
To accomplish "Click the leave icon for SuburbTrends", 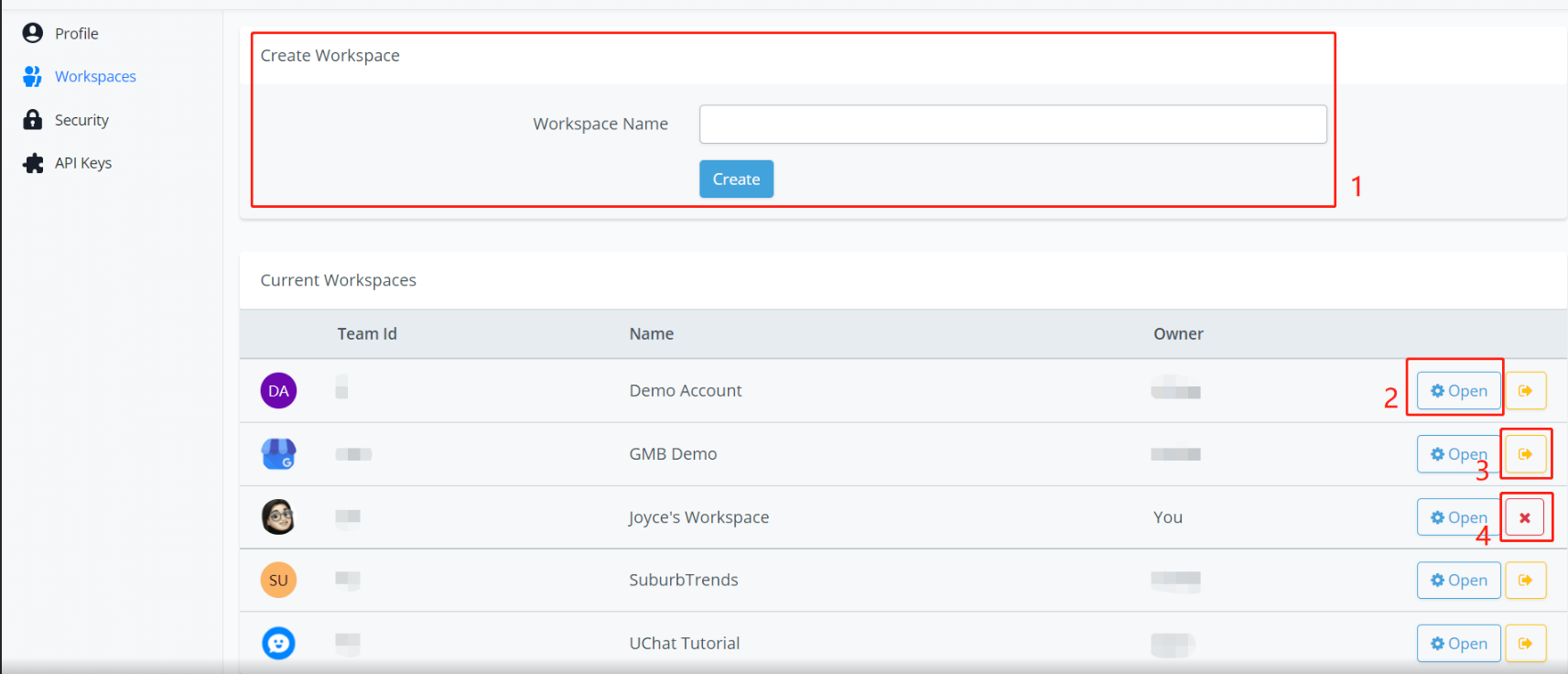I will point(1525,581).
